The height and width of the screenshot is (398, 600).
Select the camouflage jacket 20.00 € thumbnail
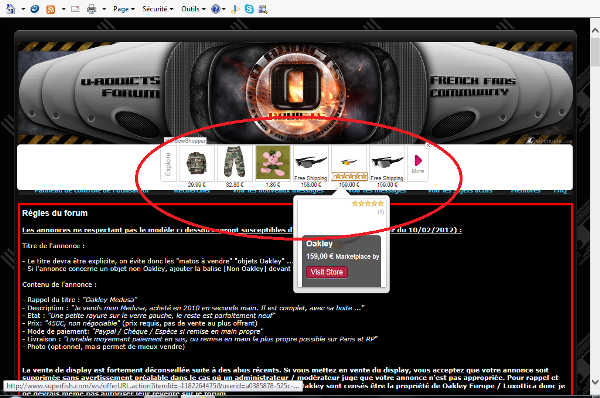click(197, 163)
